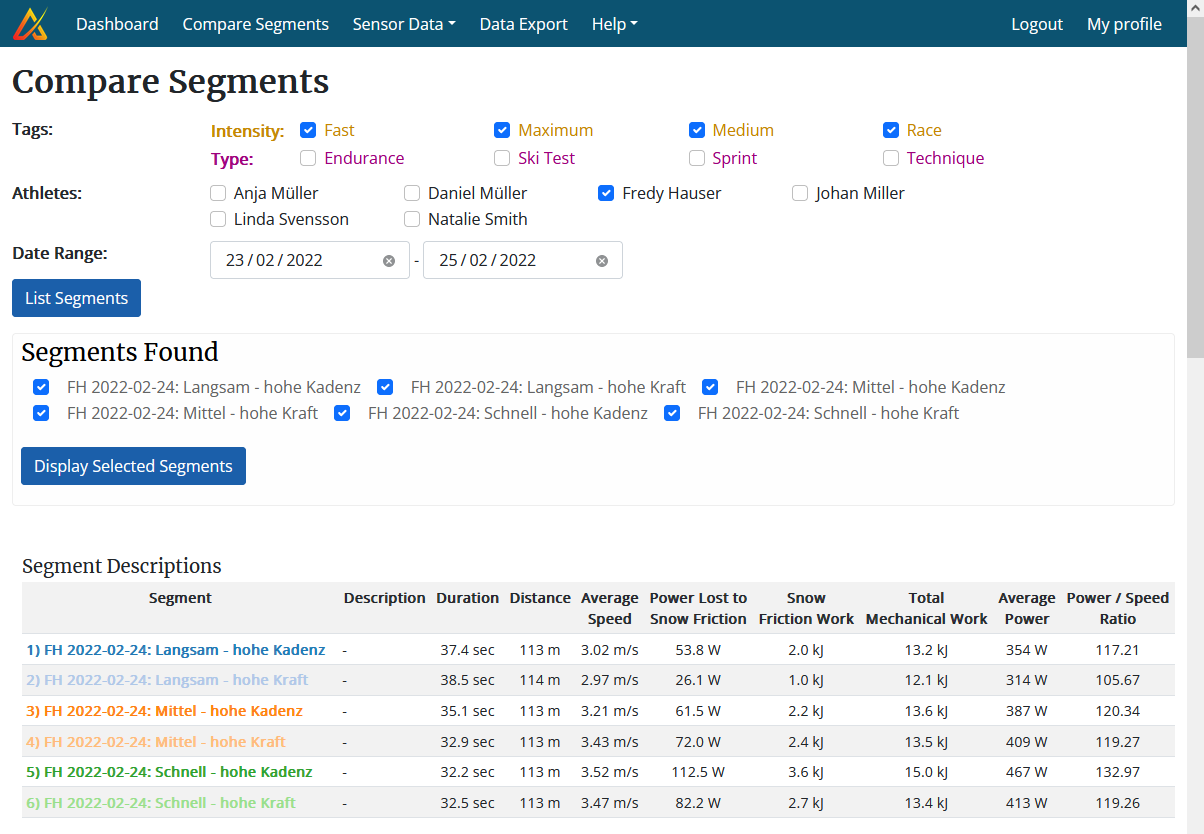Uncheck segment FH 2022-02-24: Schnell - hohe Kraft
Image resolution: width=1204 pixels, height=834 pixels.
pyautogui.click(x=672, y=412)
